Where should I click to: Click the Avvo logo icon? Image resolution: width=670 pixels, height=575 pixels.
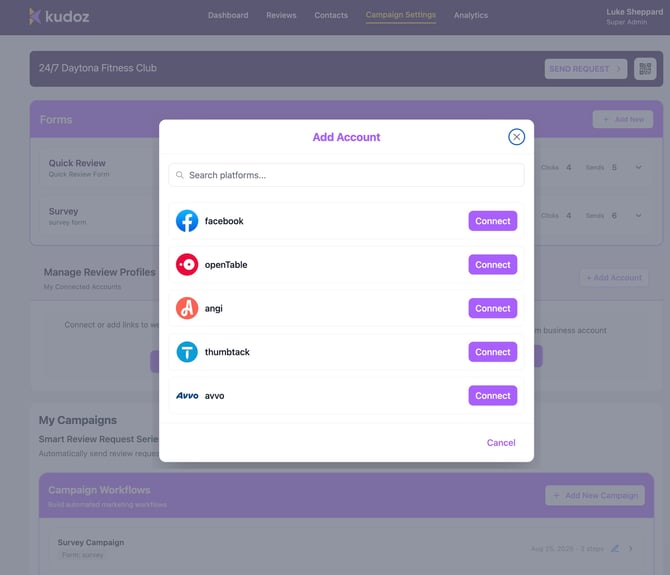187,396
